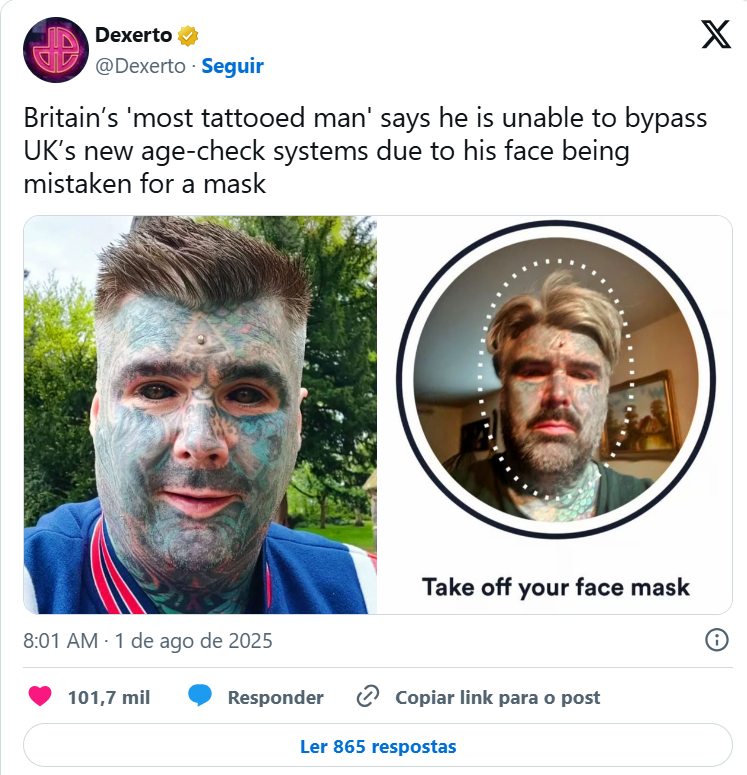Click the Dexerto profile avatar
Image resolution: width=747 pixels, height=775 pixels.
(56, 50)
